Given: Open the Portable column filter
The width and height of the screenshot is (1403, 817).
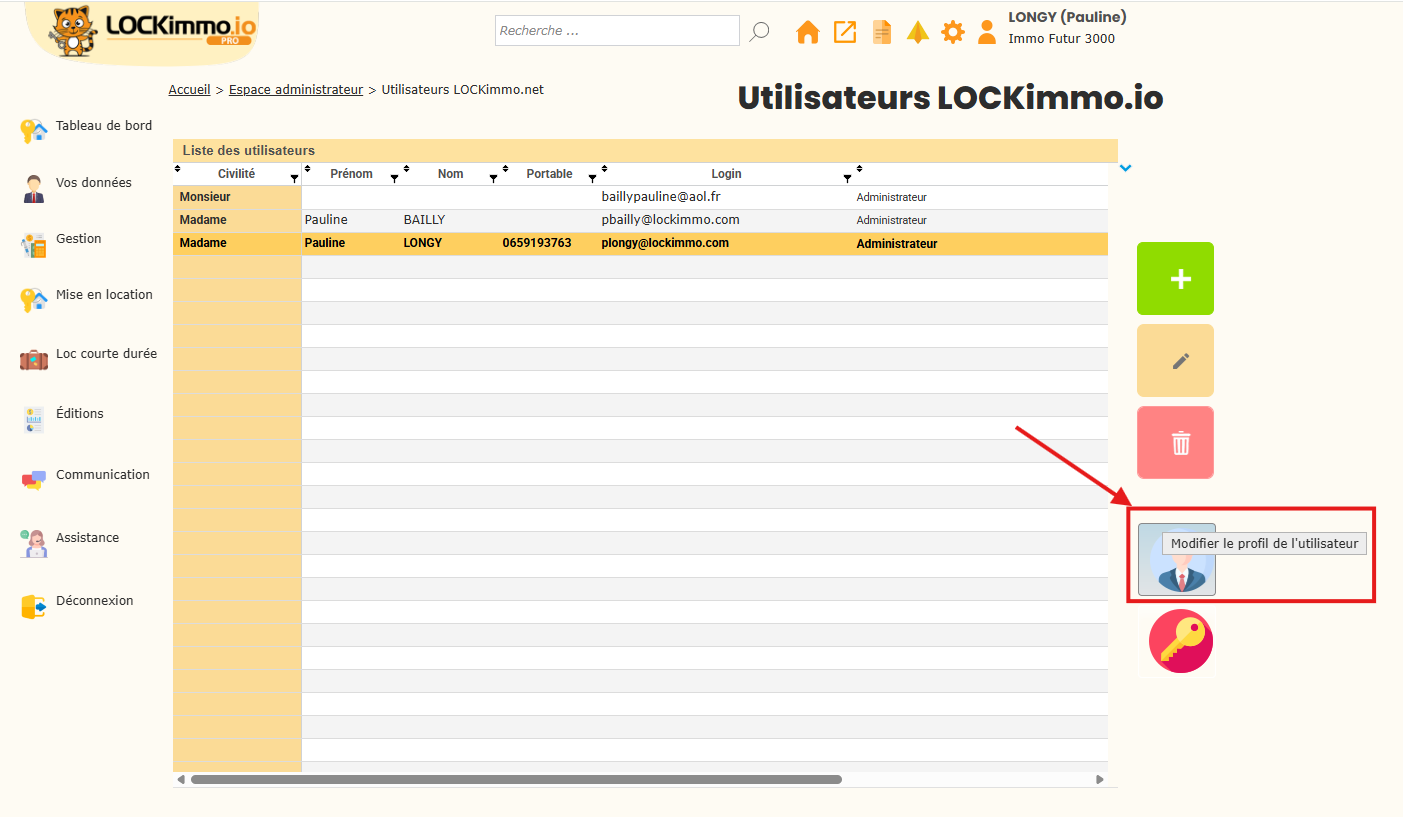Looking at the screenshot, I should [x=592, y=178].
